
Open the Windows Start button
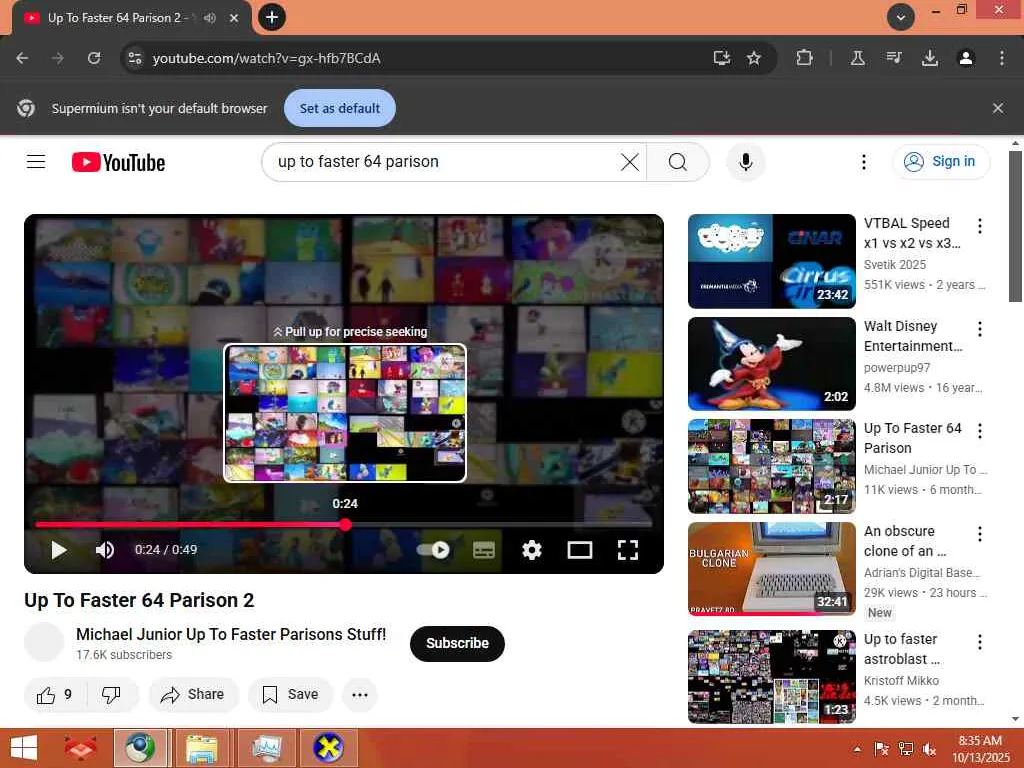pos(24,748)
